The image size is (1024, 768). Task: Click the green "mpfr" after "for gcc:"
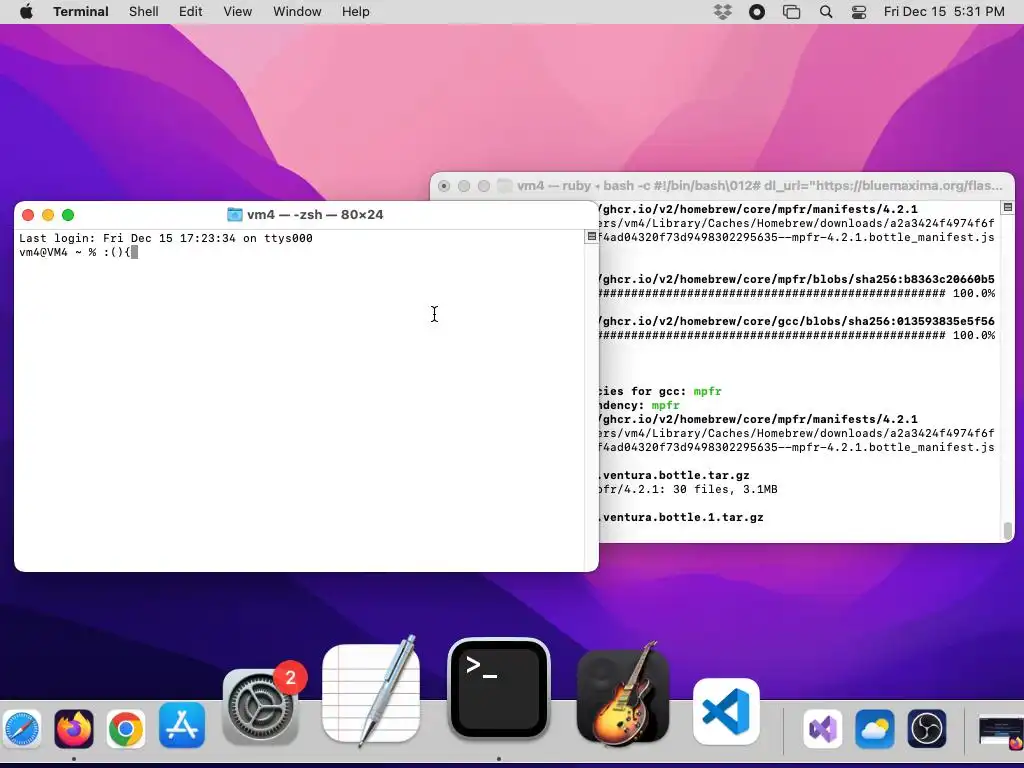[707, 391]
